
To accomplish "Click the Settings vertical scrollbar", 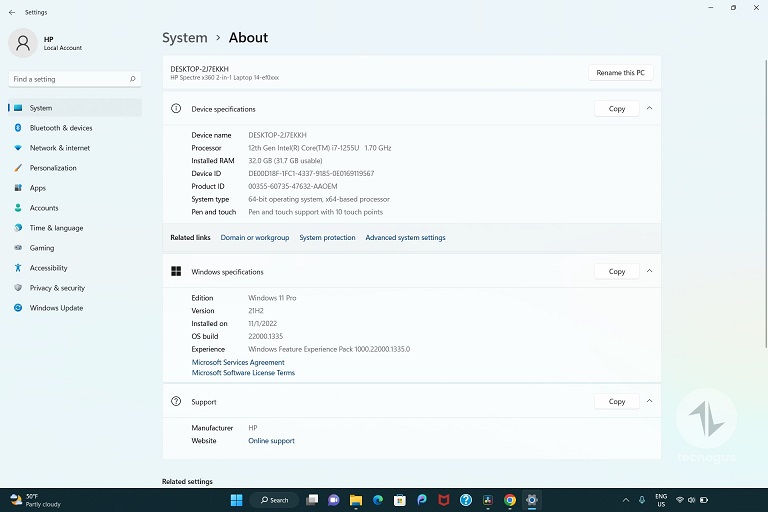I will click(766, 203).
